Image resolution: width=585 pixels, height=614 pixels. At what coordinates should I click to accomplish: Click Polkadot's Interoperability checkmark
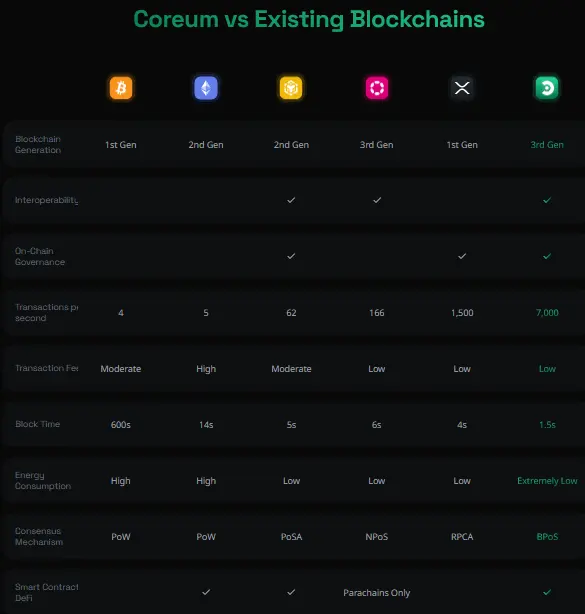coord(377,200)
